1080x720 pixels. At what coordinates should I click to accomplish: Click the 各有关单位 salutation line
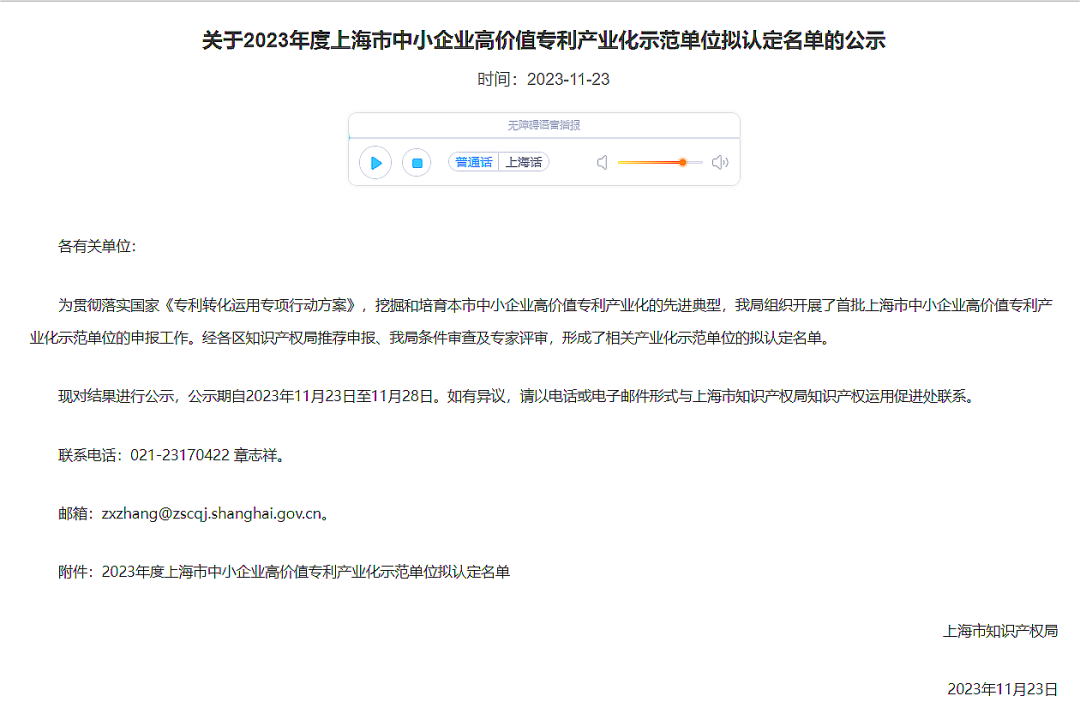tap(97, 247)
